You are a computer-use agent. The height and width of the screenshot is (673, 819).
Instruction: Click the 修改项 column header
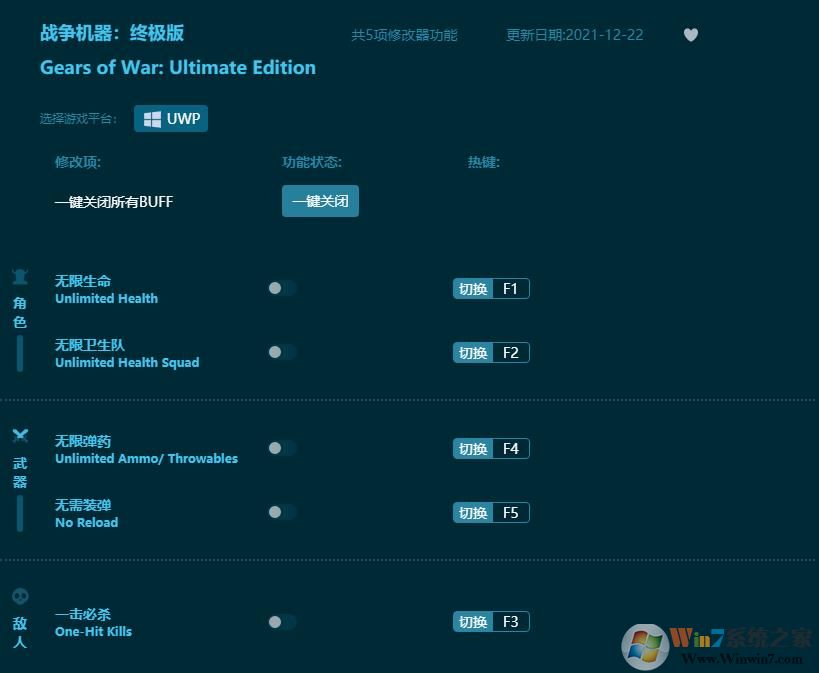pyautogui.click(x=78, y=162)
